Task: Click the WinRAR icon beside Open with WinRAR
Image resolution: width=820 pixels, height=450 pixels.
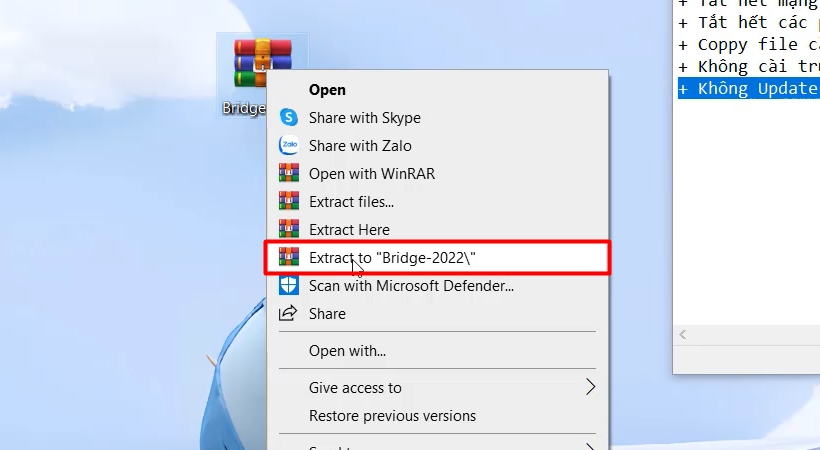Action: click(x=289, y=173)
